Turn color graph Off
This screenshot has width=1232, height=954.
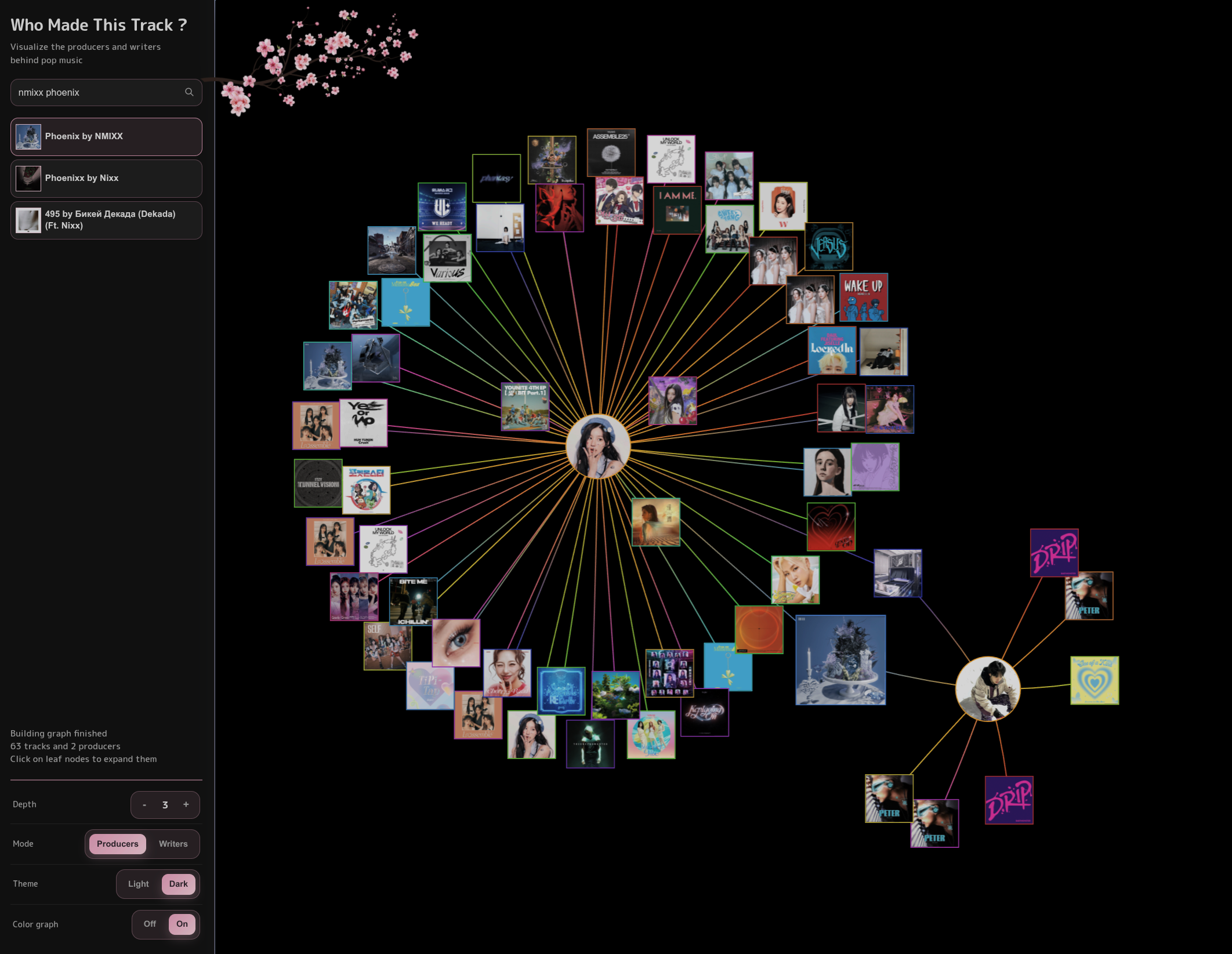coord(150,924)
